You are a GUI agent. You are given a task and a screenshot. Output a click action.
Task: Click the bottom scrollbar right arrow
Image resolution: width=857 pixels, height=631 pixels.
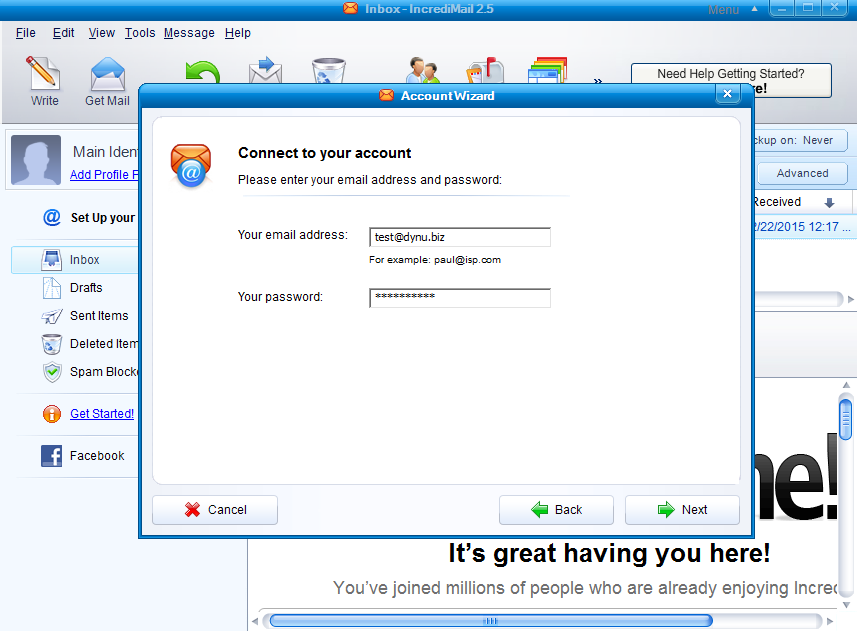830,621
